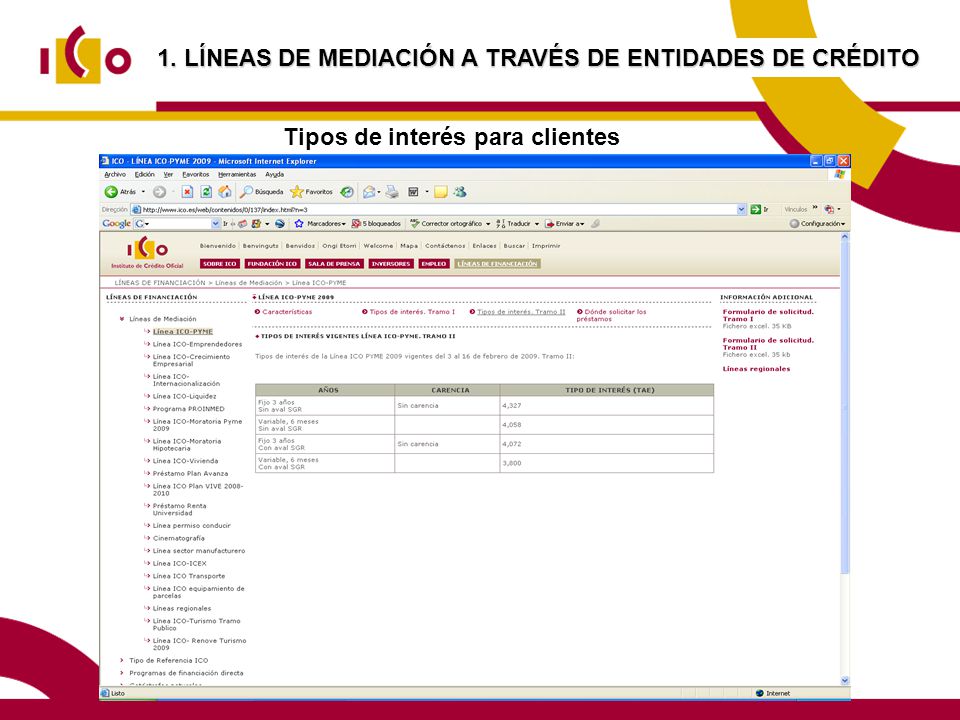Click Marcadores star bookmark icon
960x720 pixels.
pos(299,223)
